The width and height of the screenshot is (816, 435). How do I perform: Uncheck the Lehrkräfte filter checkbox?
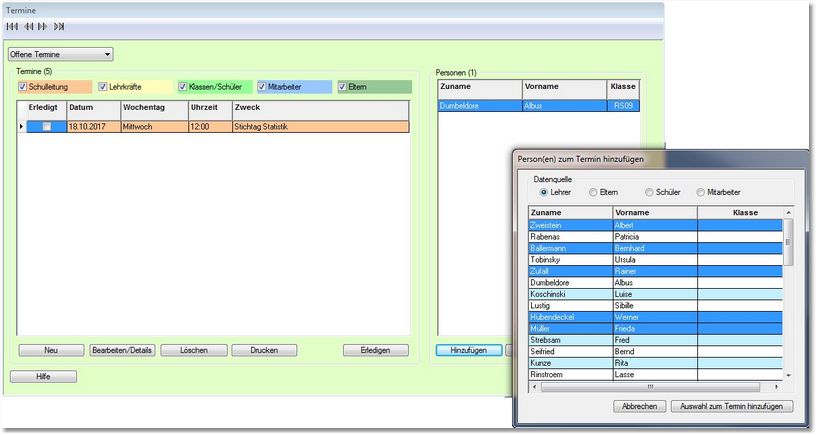(103, 88)
